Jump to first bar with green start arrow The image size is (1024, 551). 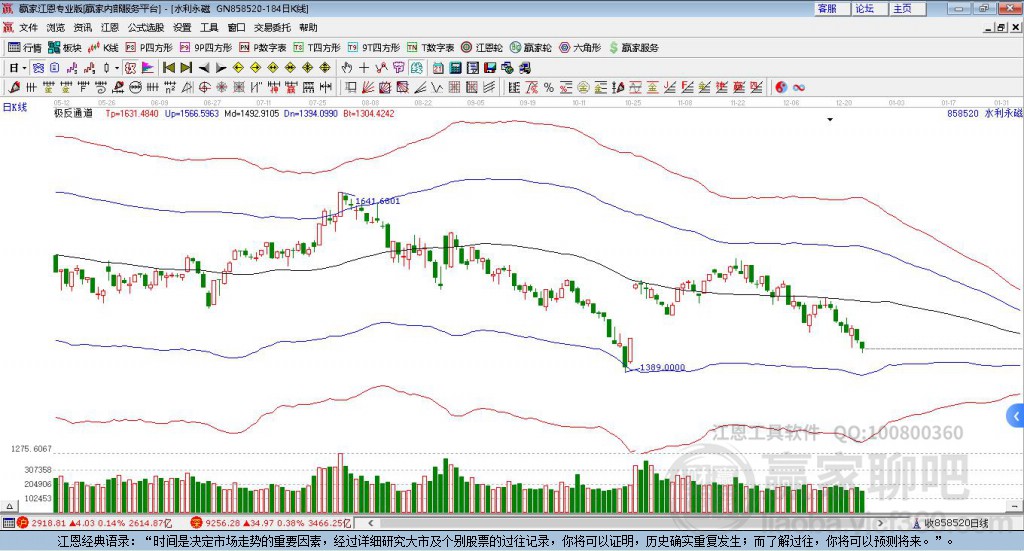click(x=168, y=68)
